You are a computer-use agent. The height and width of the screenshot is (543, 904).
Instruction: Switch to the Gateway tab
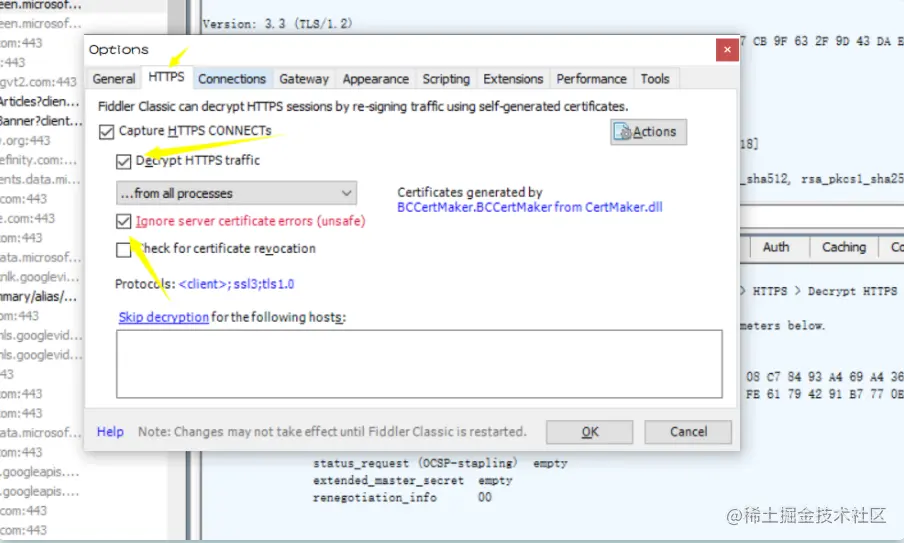click(x=304, y=79)
